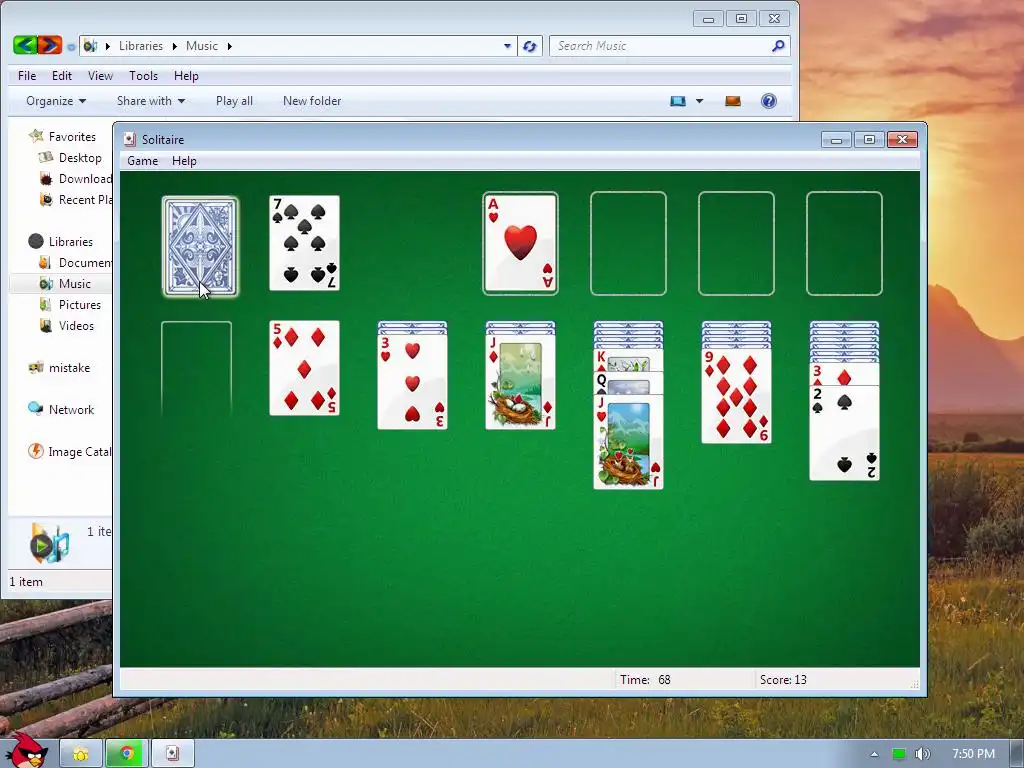Click the 7:50 PM clock

point(973,754)
